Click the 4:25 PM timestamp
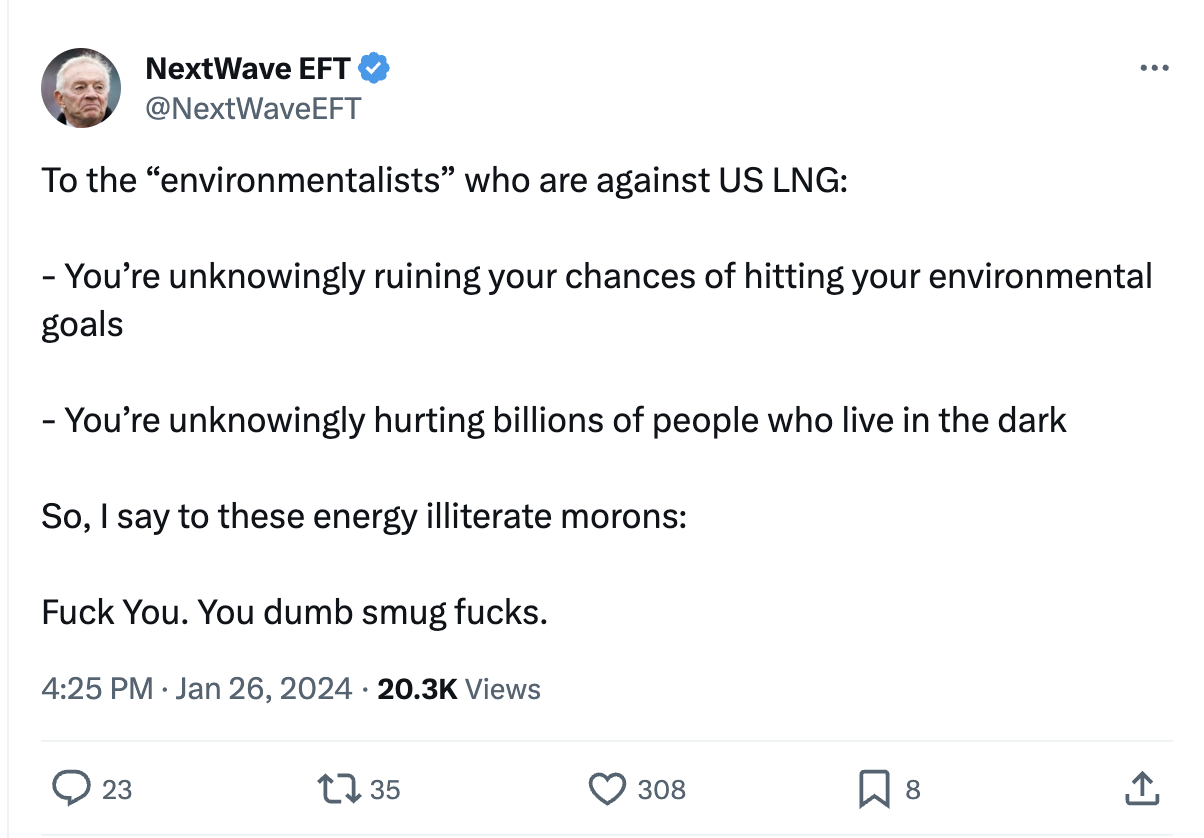The width and height of the screenshot is (1204, 838). tap(98, 689)
